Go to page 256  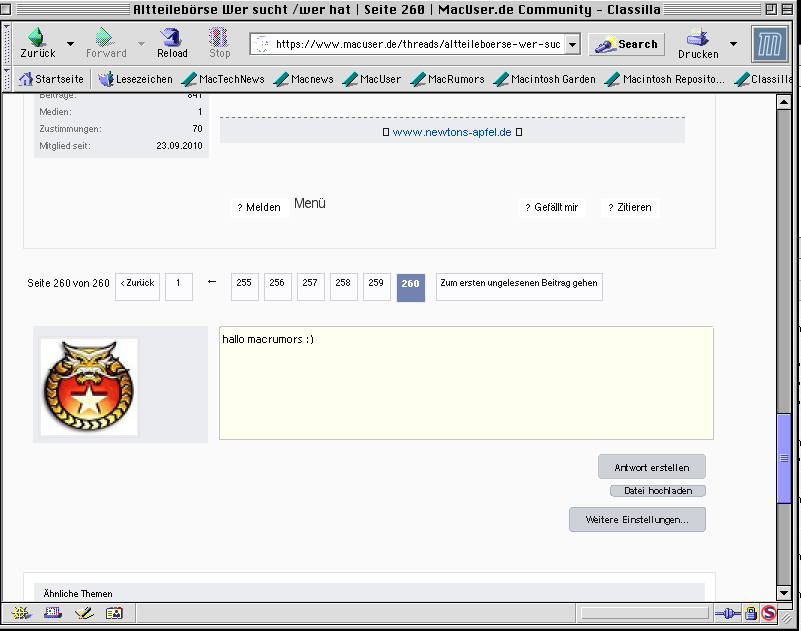[x=277, y=287]
